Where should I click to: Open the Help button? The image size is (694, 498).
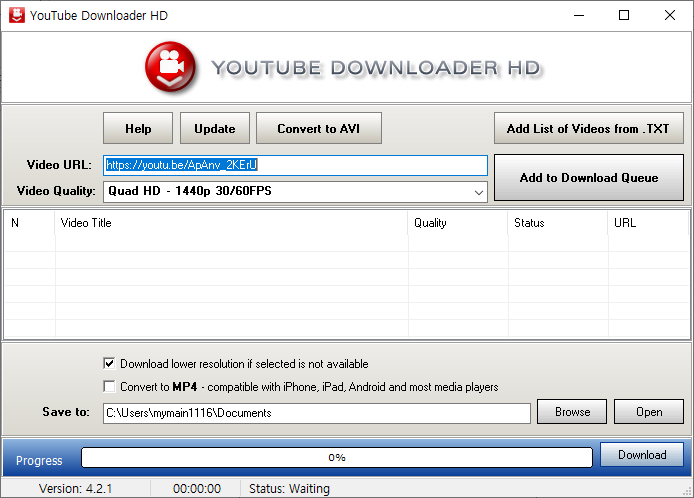tap(138, 128)
